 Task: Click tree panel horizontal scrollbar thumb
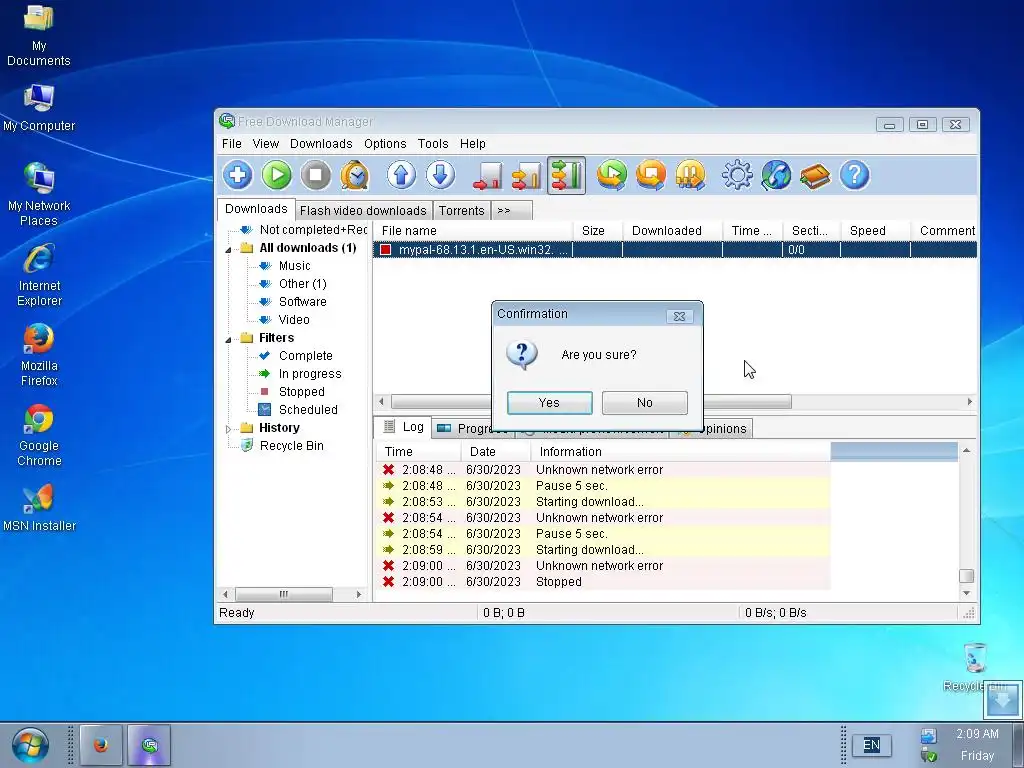283,594
